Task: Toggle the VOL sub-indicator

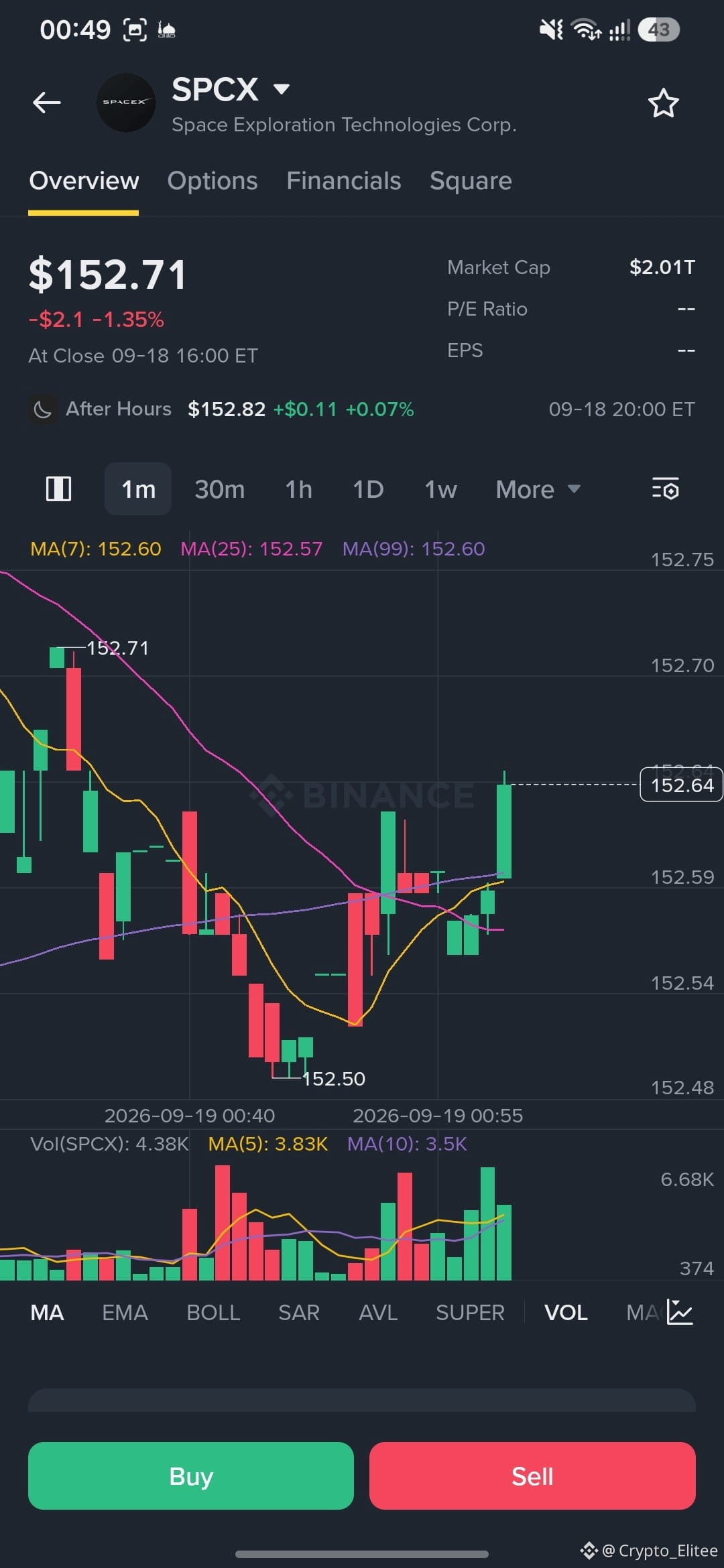Action: coord(566,1312)
